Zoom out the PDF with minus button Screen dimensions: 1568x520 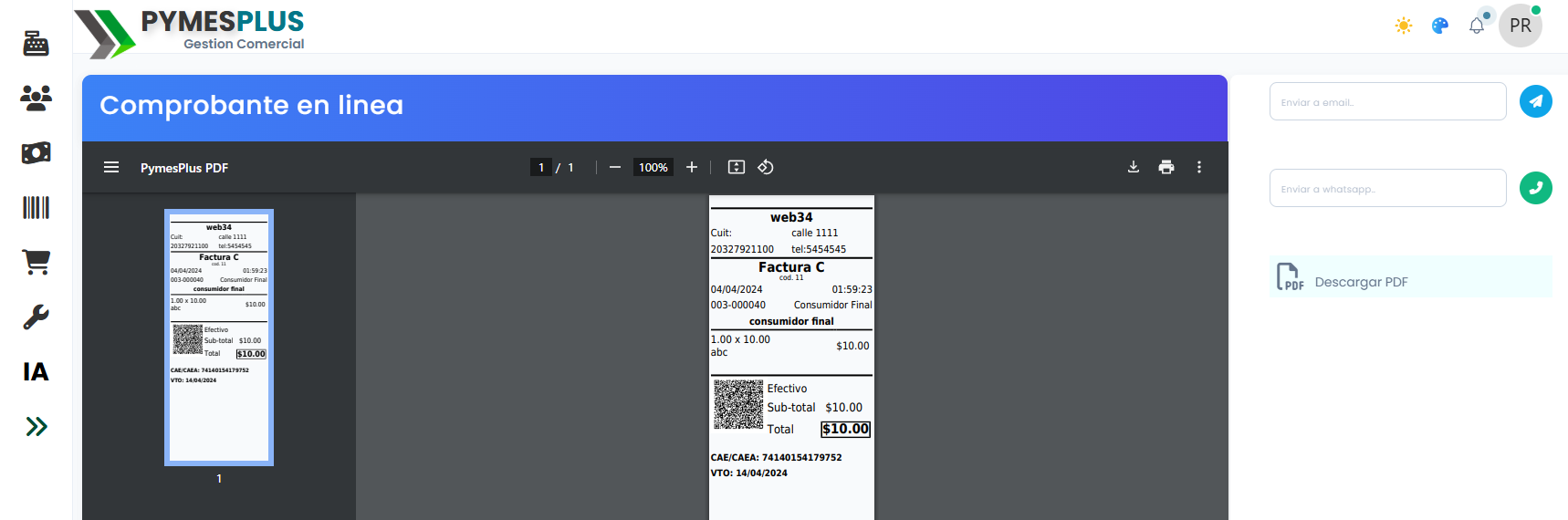(615, 167)
